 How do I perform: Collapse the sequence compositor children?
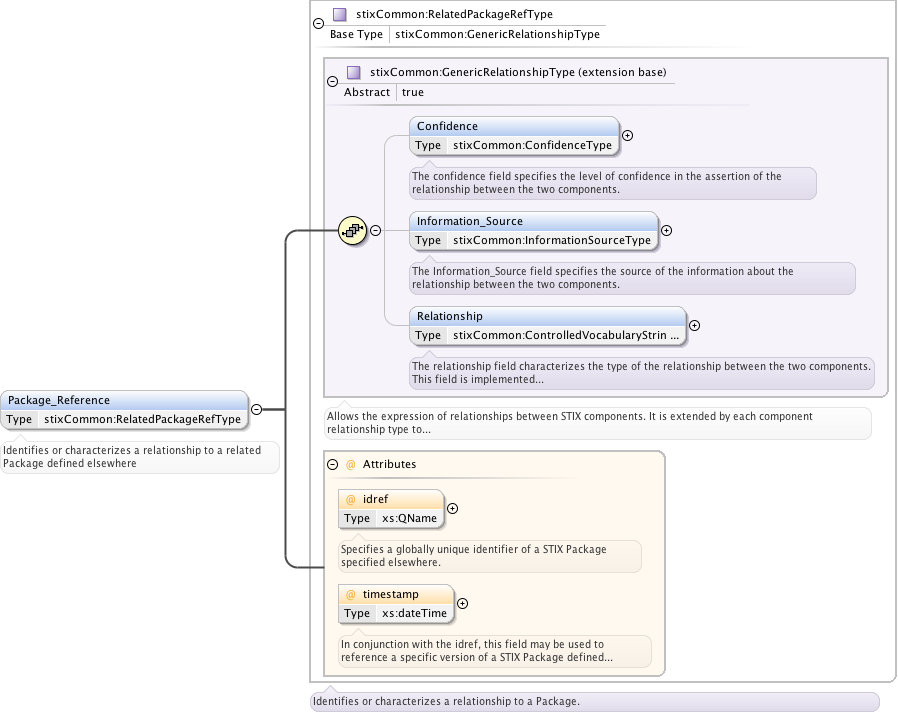[376, 230]
